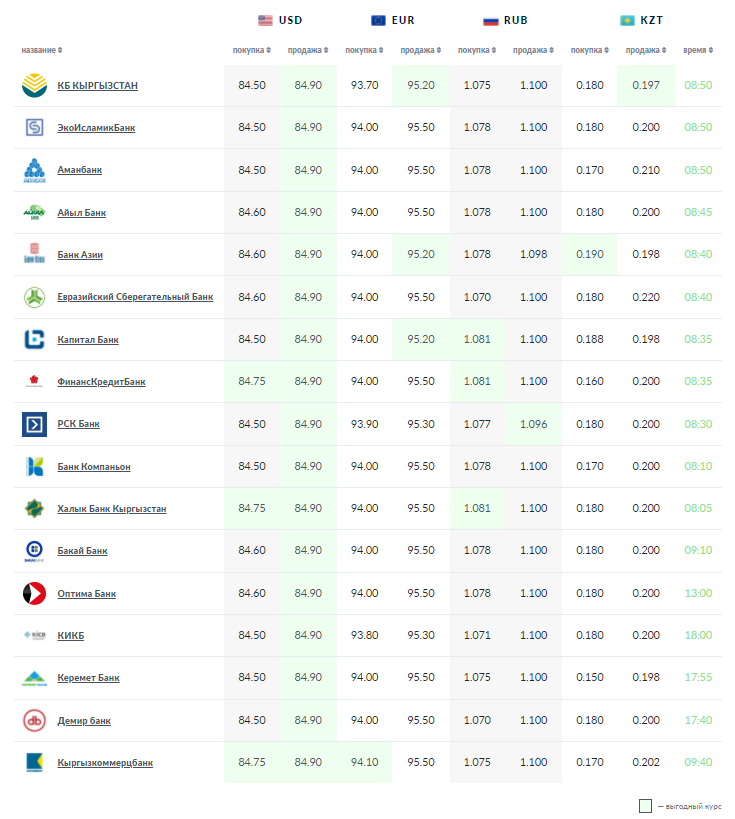Click the KB Kyrgyzstan bank logo
This screenshot has width=735, height=819.
pyautogui.click(x=34, y=86)
